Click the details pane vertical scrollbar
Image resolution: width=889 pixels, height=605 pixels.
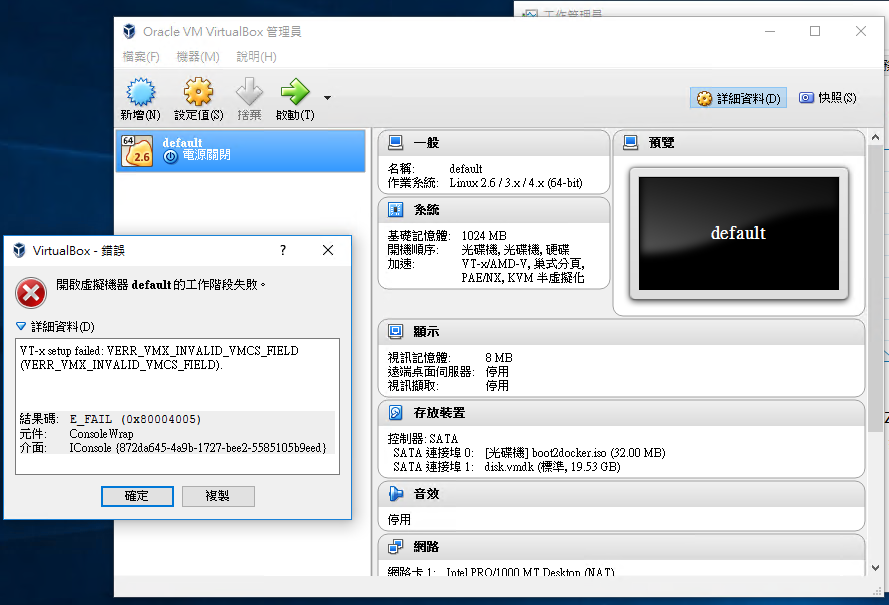pyautogui.click(x=875, y=300)
